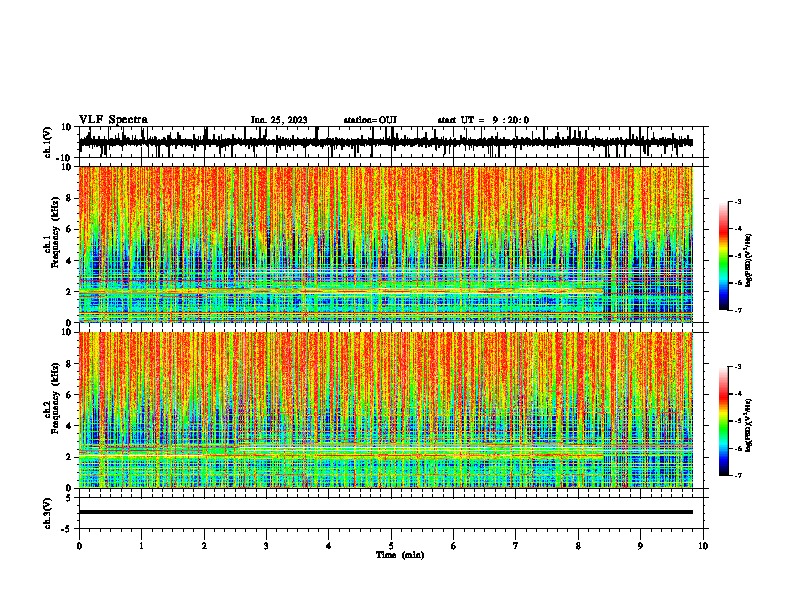Click the ch.2 color scale bar
Image resolution: width=792 pixels, height=612 pixels.
pyautogui.click(x=724, y=421)
